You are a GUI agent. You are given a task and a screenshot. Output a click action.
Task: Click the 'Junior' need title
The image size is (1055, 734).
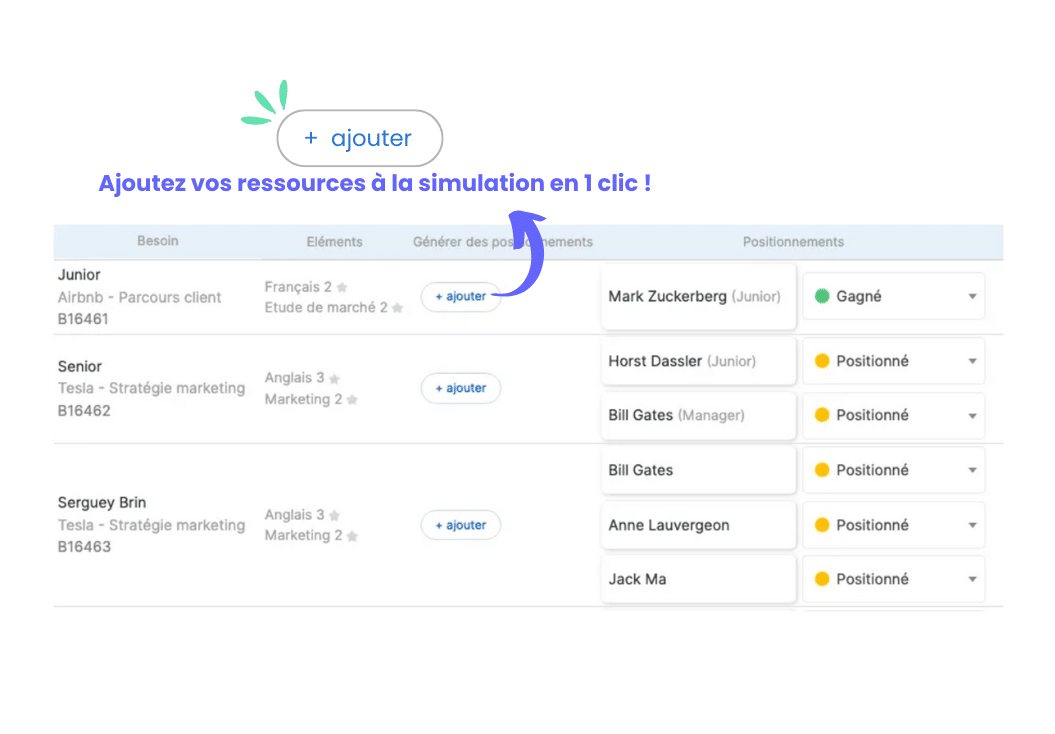pyautogui.click(x=79, y=274)
